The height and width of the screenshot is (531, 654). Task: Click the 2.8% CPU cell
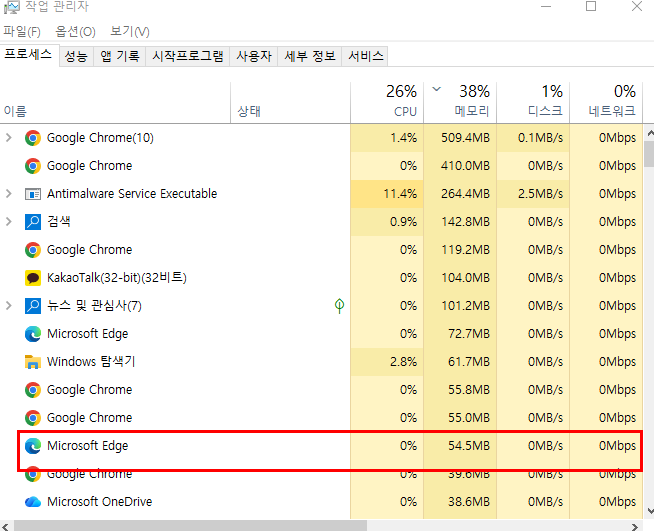click(387, 362)
